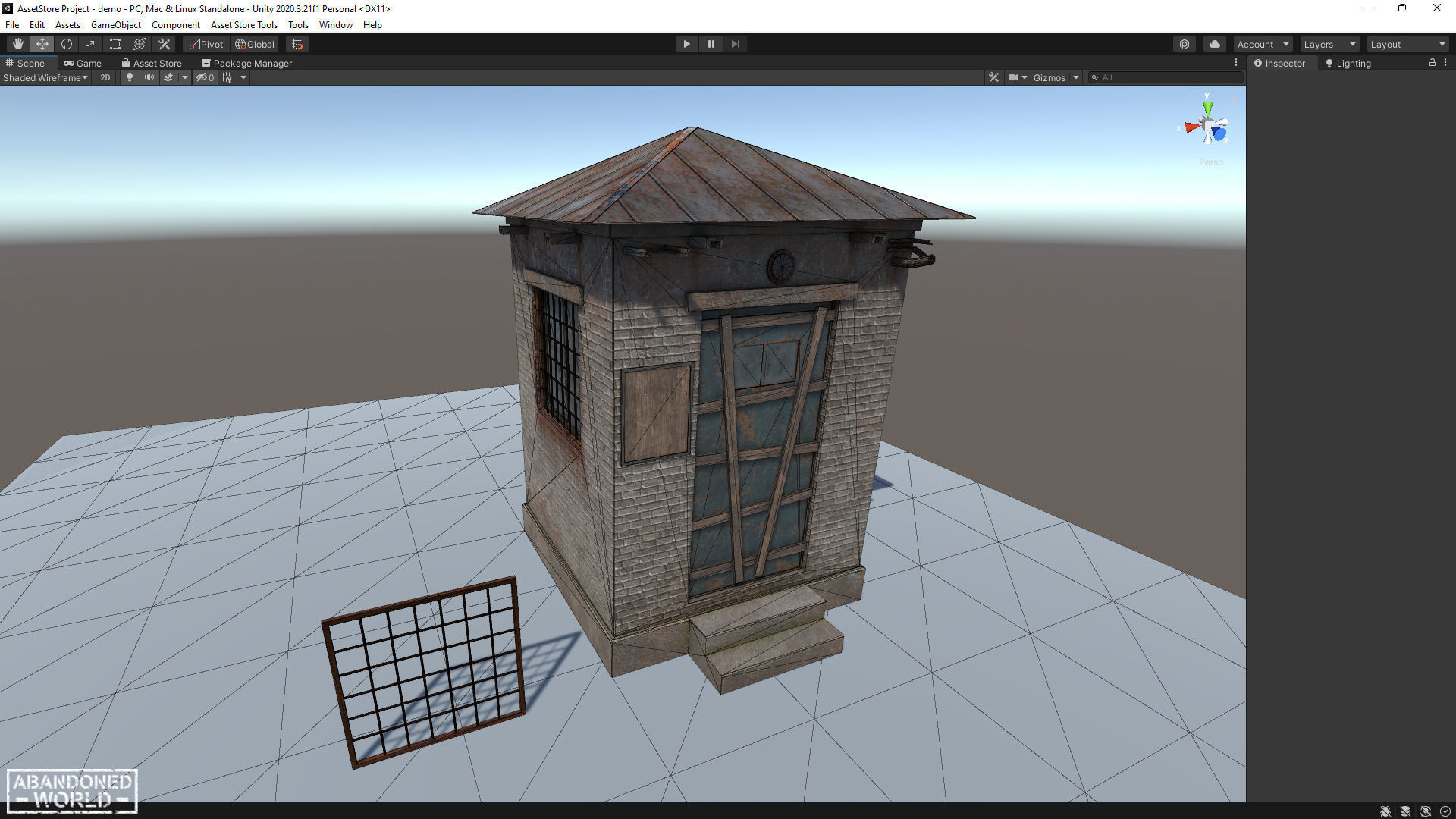Click the green Y axis gizmo cone
The height and width of the screenshot is (819, 1456).
1207,108
